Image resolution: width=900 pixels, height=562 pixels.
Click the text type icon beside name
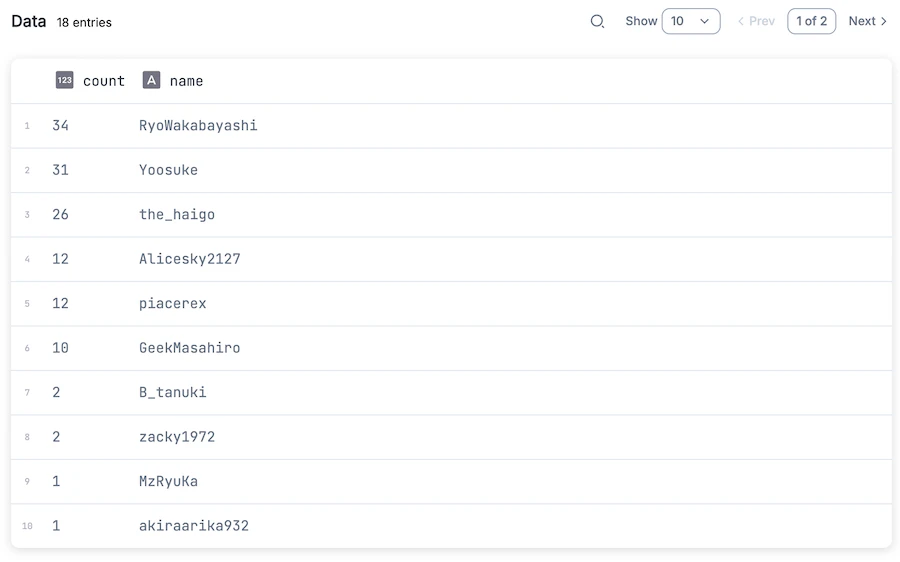(x=151, y=80)
